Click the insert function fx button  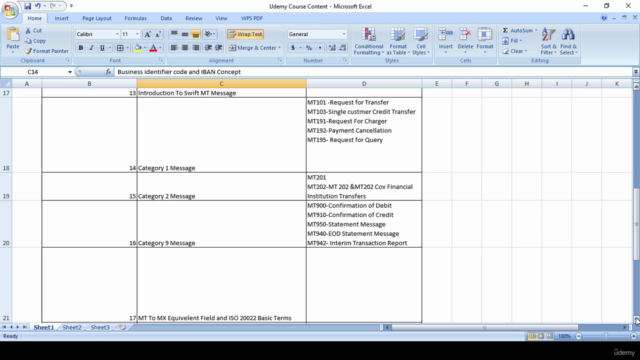108,72
